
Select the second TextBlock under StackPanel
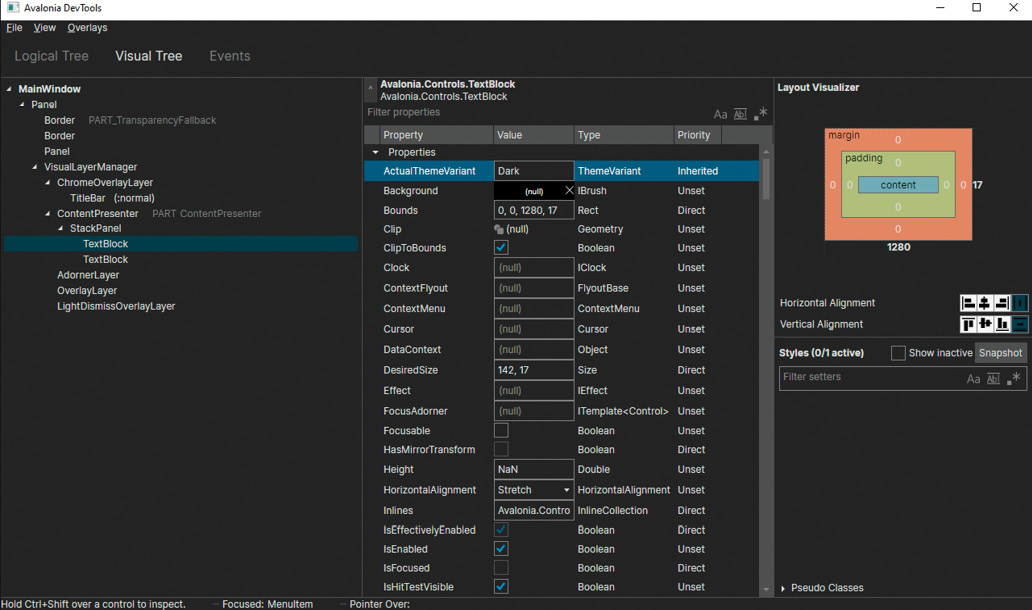coord(105,259)
